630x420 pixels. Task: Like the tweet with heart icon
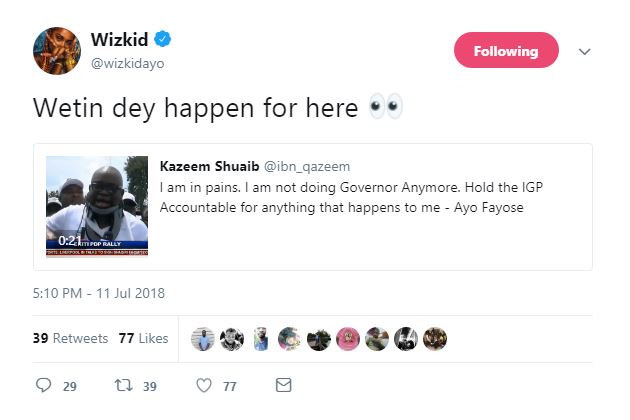204,385
